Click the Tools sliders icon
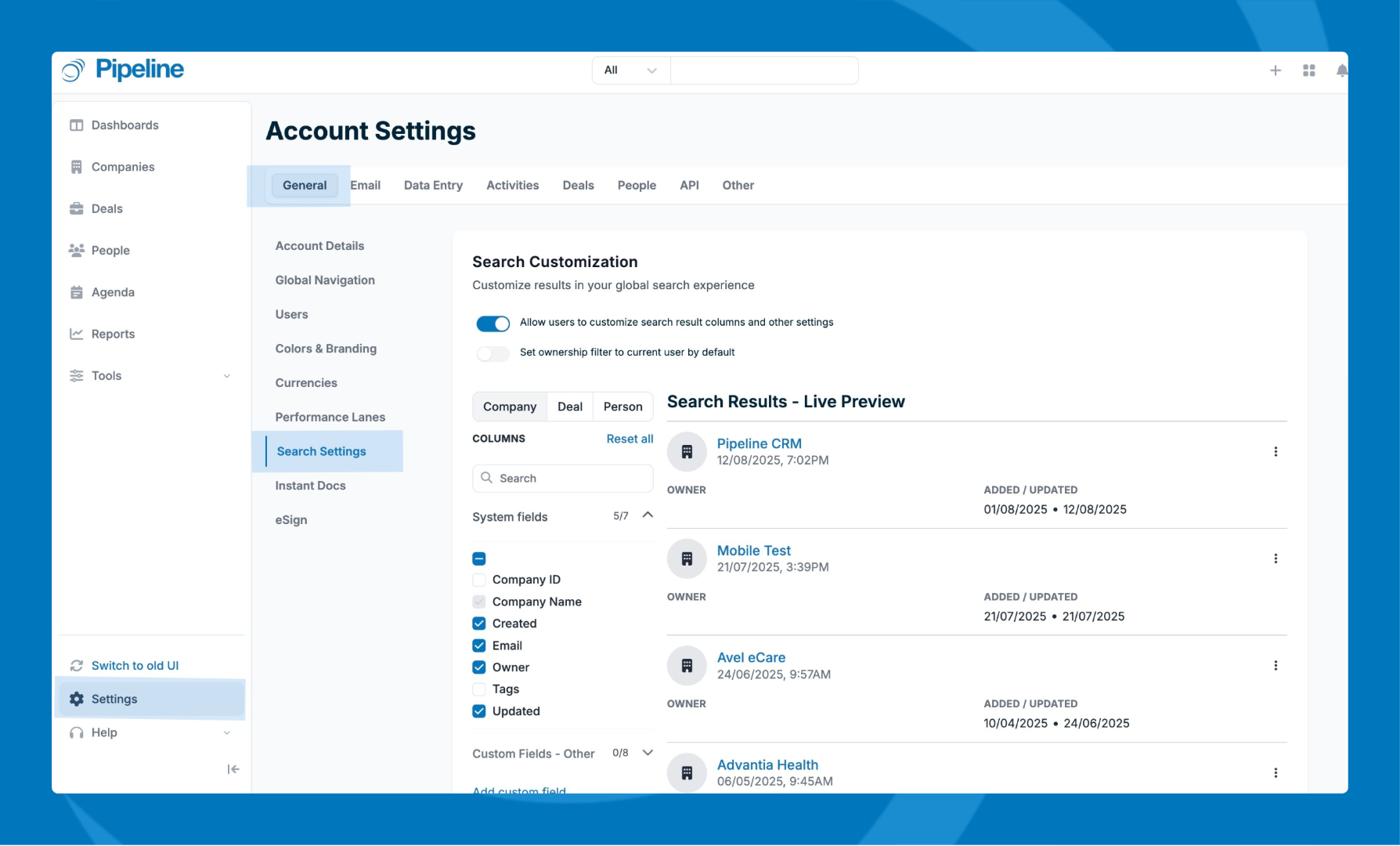 tap(76, 375)
